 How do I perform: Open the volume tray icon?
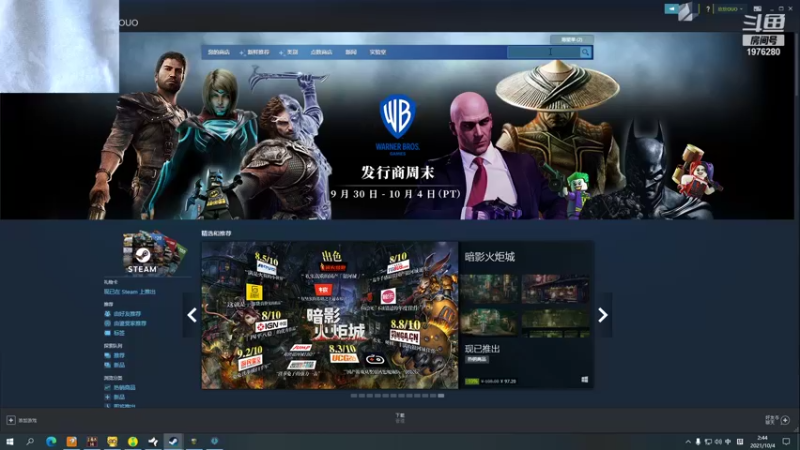[718, 442]
